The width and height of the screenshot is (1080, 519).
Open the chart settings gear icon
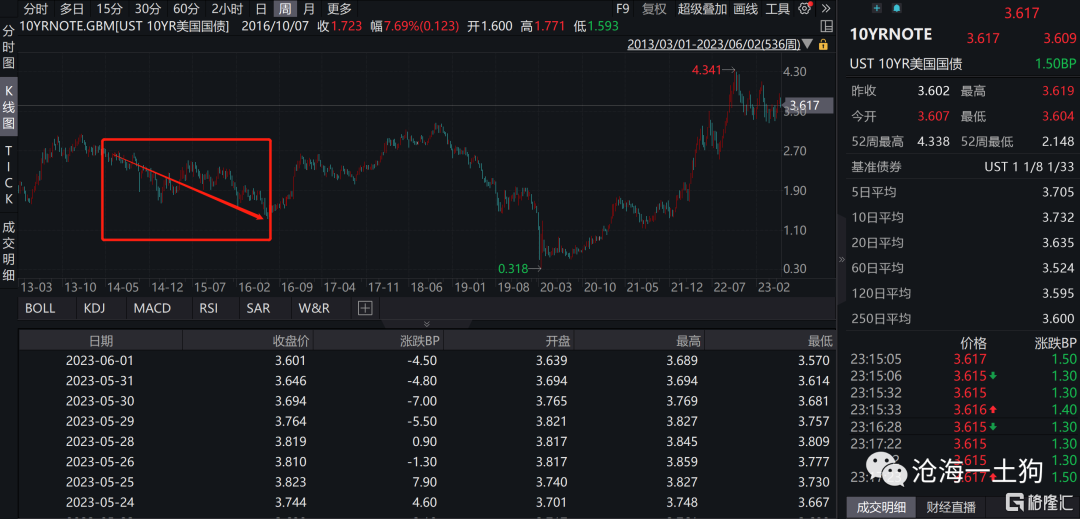(x=804, y=9)
